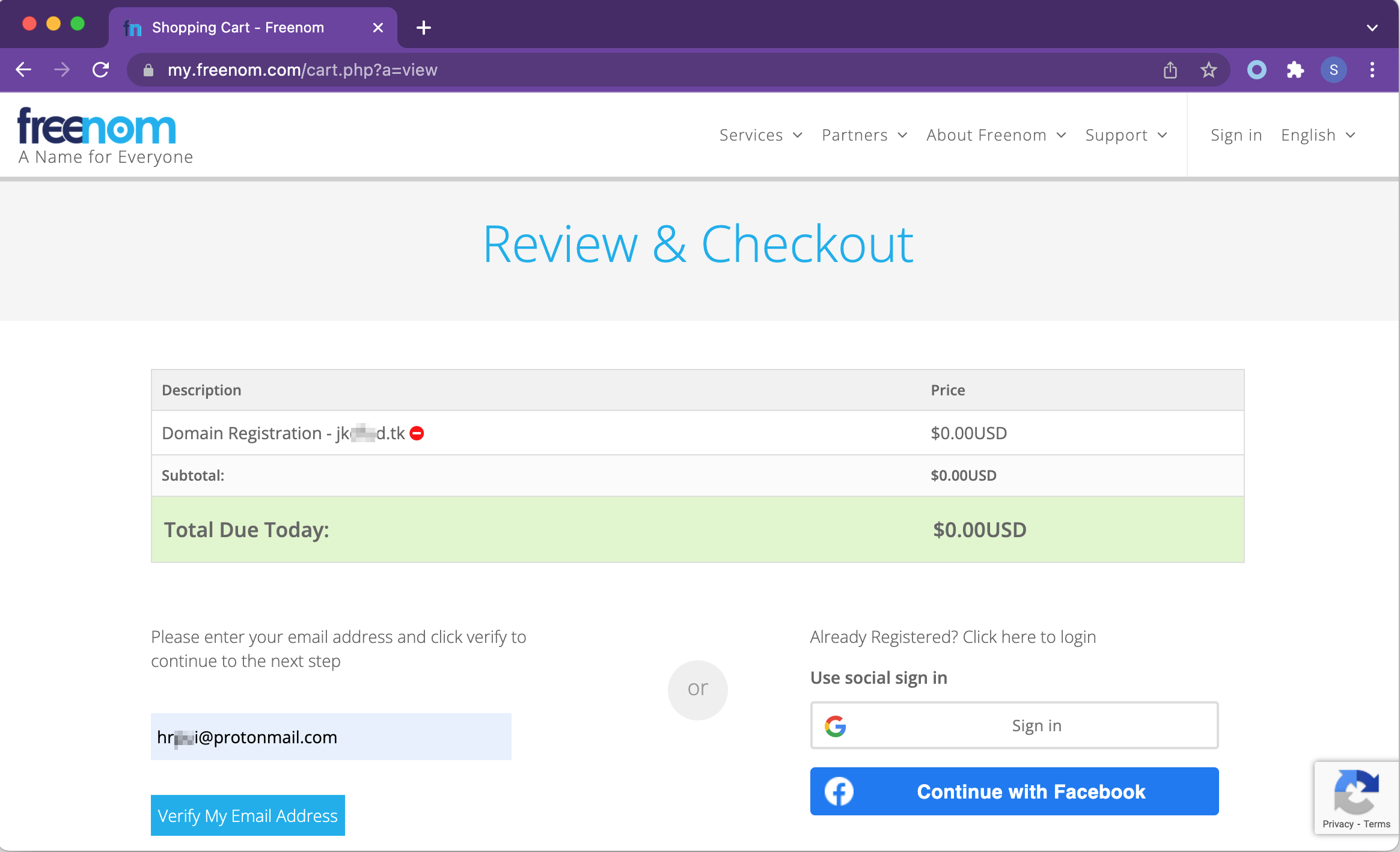Click Verify My Email Address button
The height and width of the screenshot is (852, 1400).
click(248, 815)
